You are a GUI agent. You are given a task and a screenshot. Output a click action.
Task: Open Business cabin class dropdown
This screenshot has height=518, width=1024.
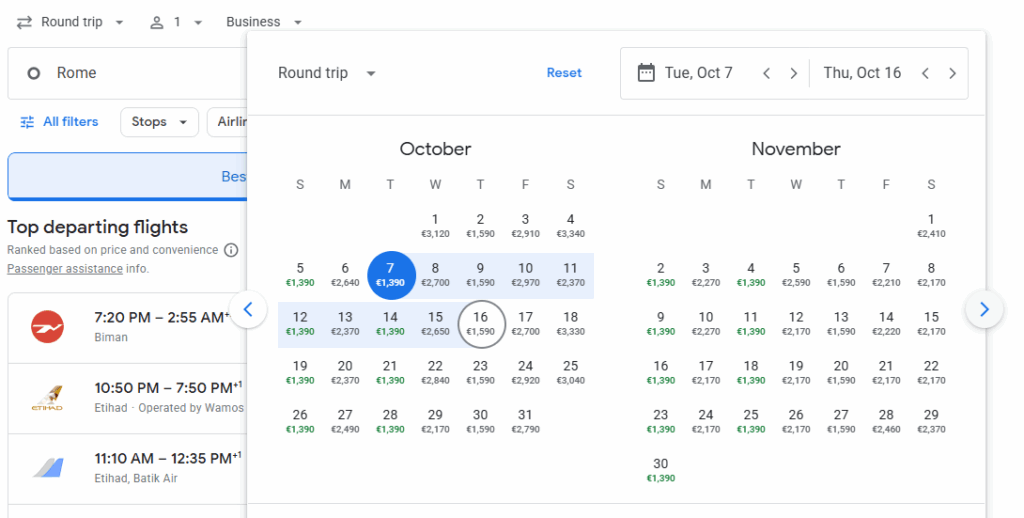[264, 22]
